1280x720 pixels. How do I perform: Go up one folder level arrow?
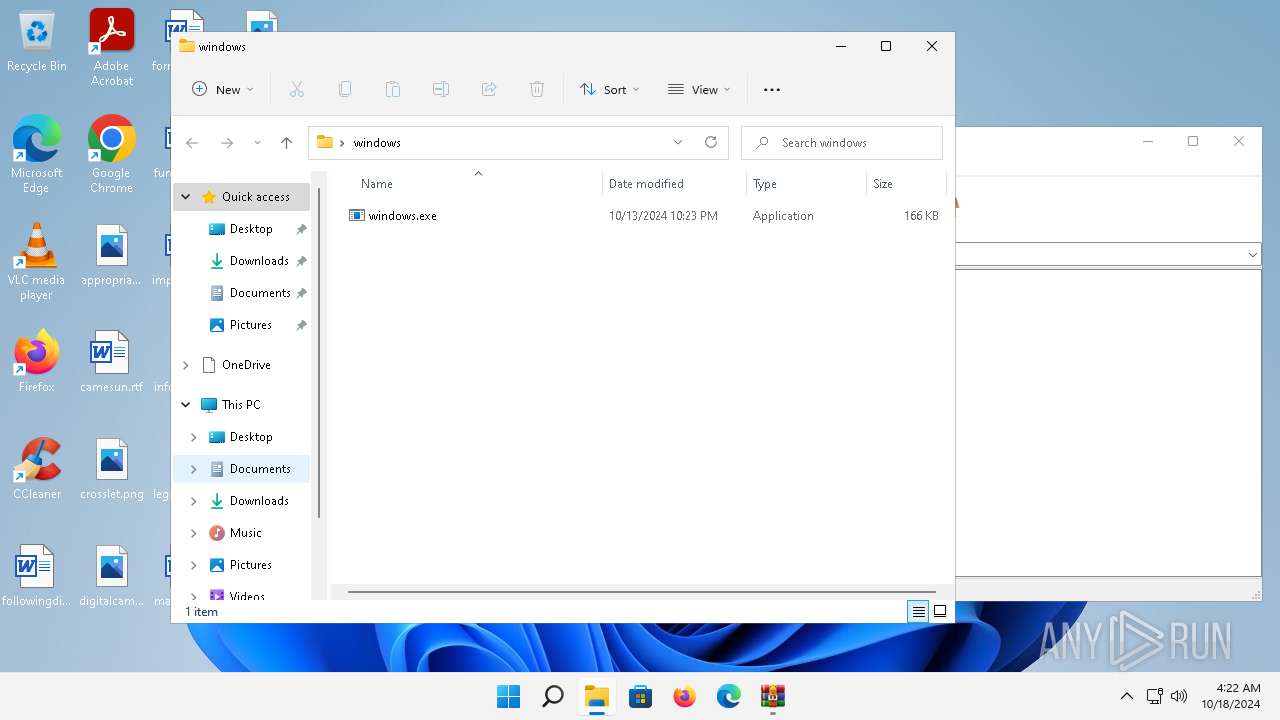[x=286, y=143]
